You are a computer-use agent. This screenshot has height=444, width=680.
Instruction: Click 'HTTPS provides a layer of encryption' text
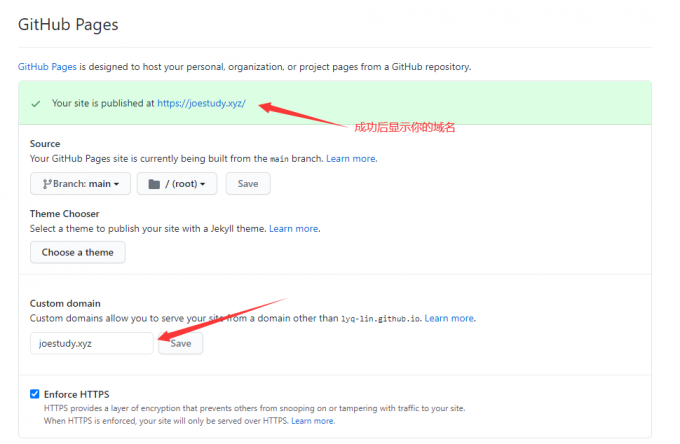click(112, 408)
